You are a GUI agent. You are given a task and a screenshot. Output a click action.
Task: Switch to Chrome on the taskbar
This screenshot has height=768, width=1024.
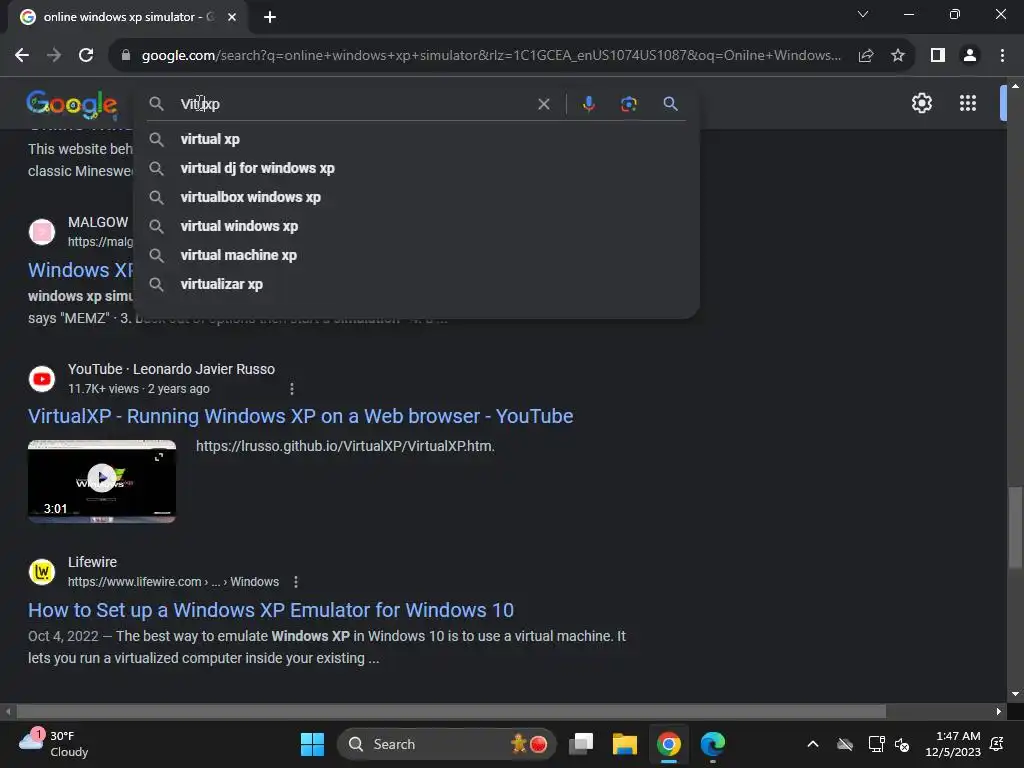pyautogui.click(x=669, y=744)
